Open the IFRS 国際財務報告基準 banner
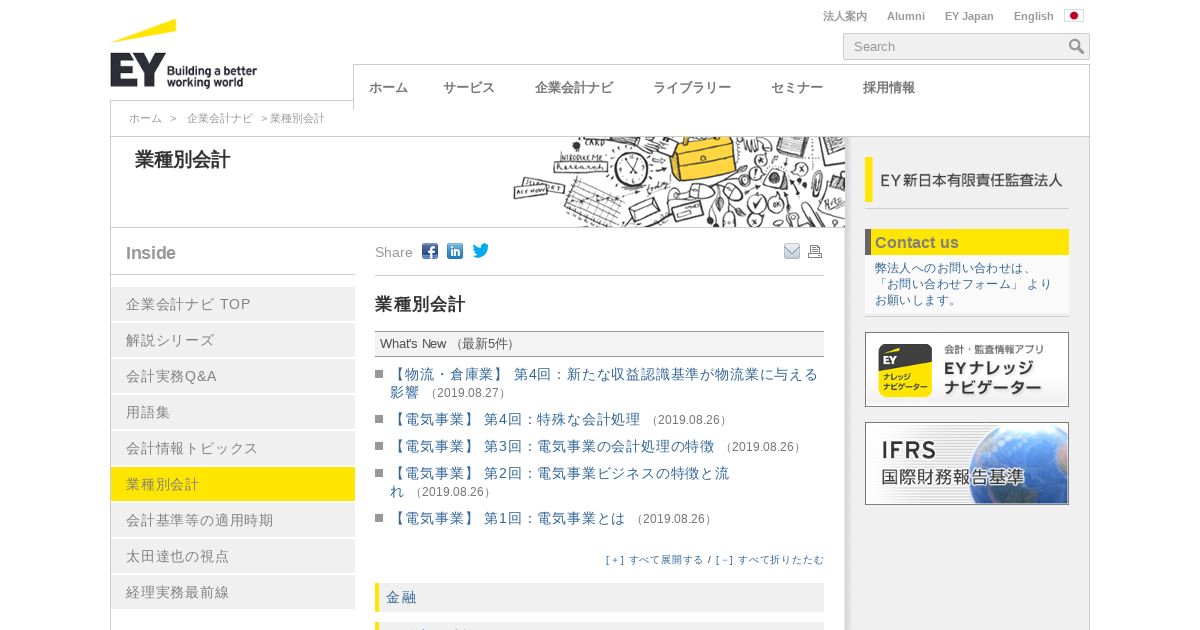 click(x=966, y=463)
